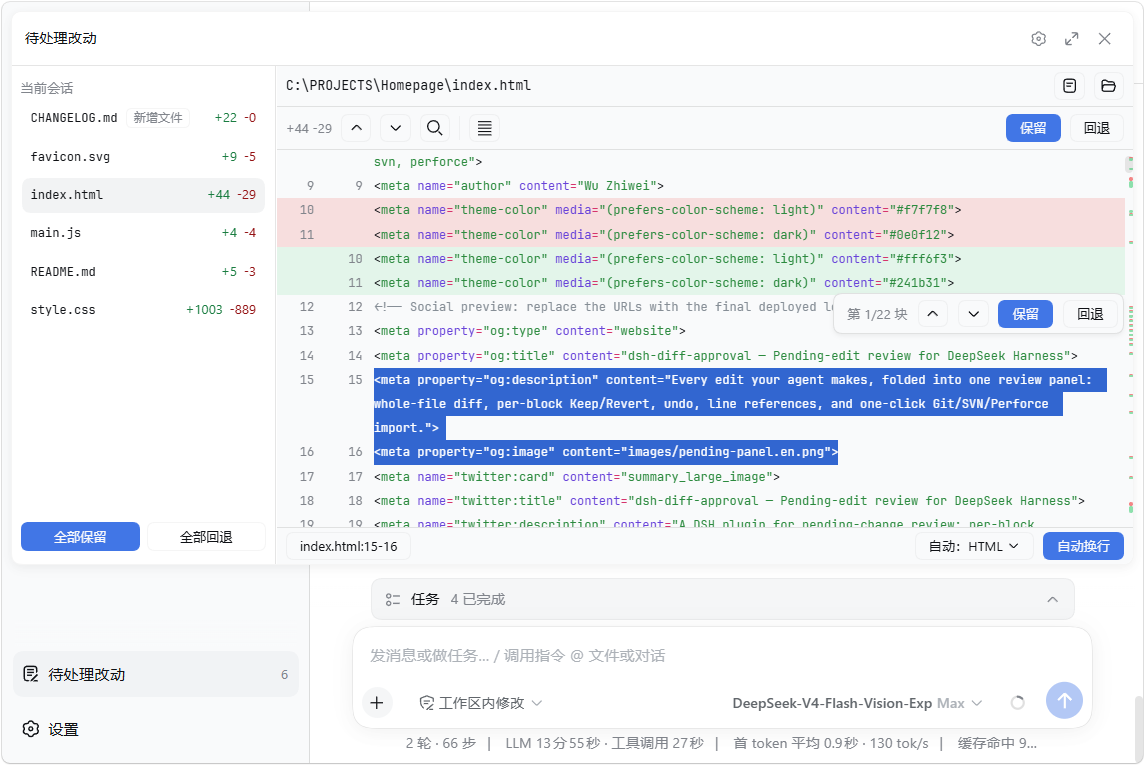
Task: Select style.css in file list
Action: tap(143, 310)
